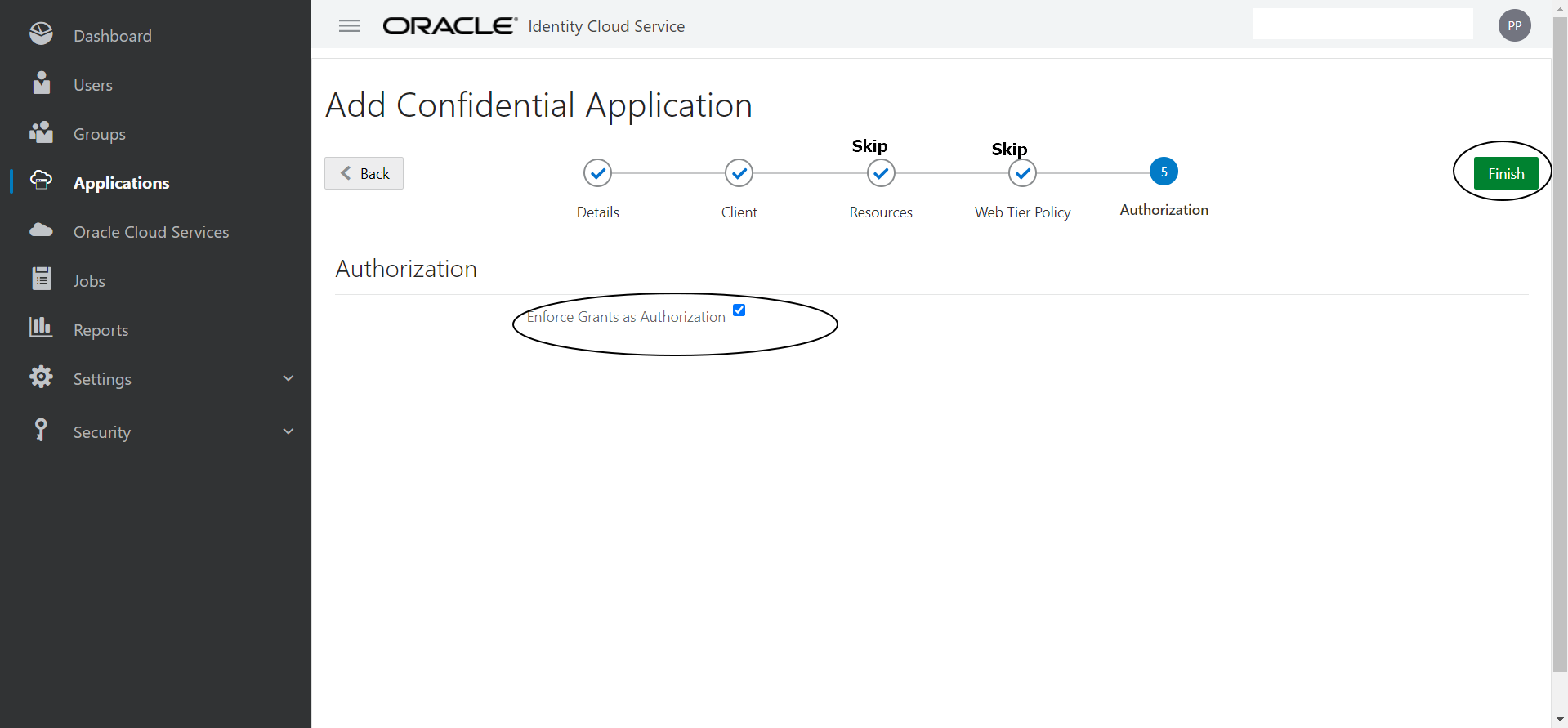The height and width of the screenshot is (728, 1568).
Task: Click the Dashboard gauge icon
Action: point(41,34)
